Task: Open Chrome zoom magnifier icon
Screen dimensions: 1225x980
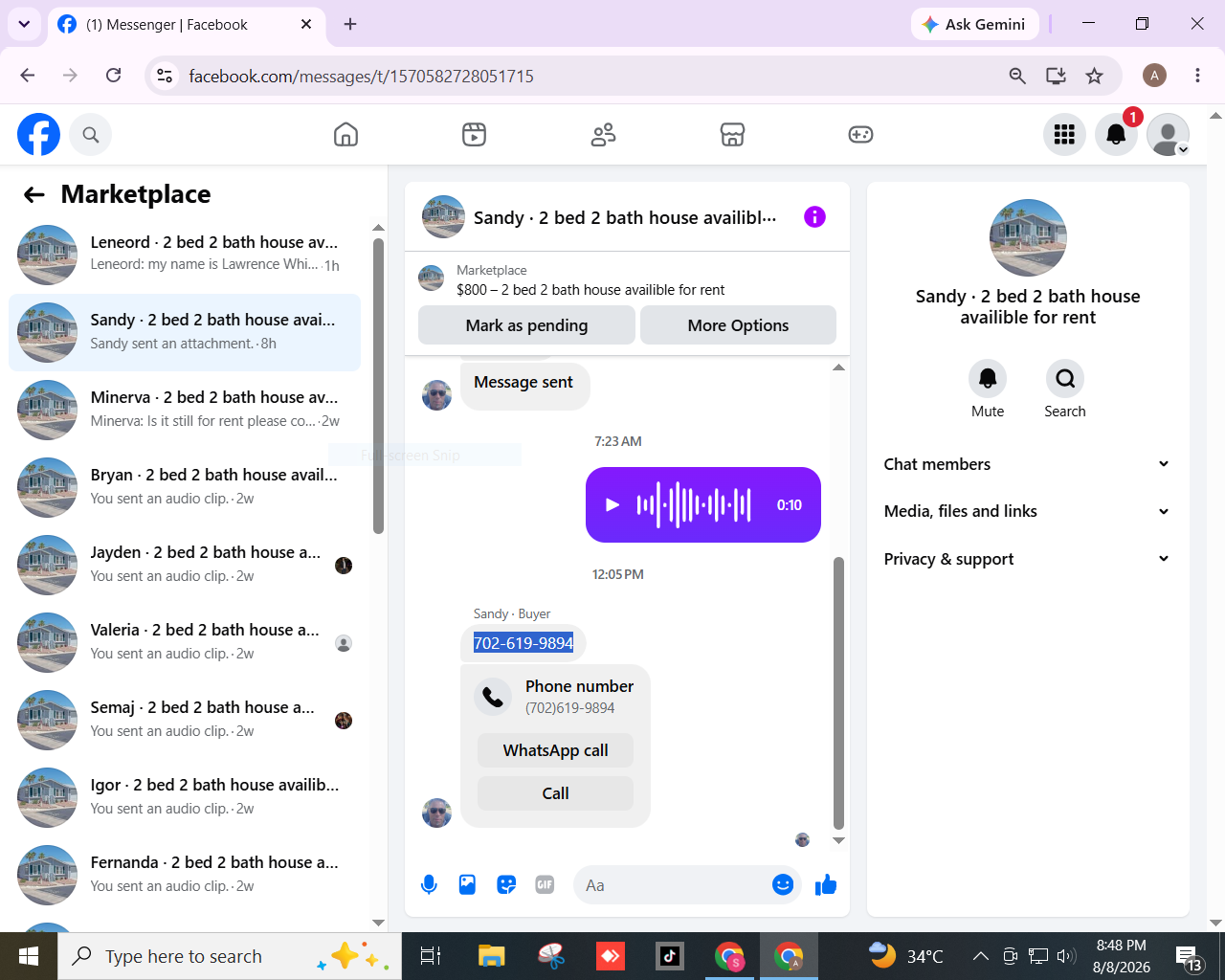Action: [x=1017, y=76]
